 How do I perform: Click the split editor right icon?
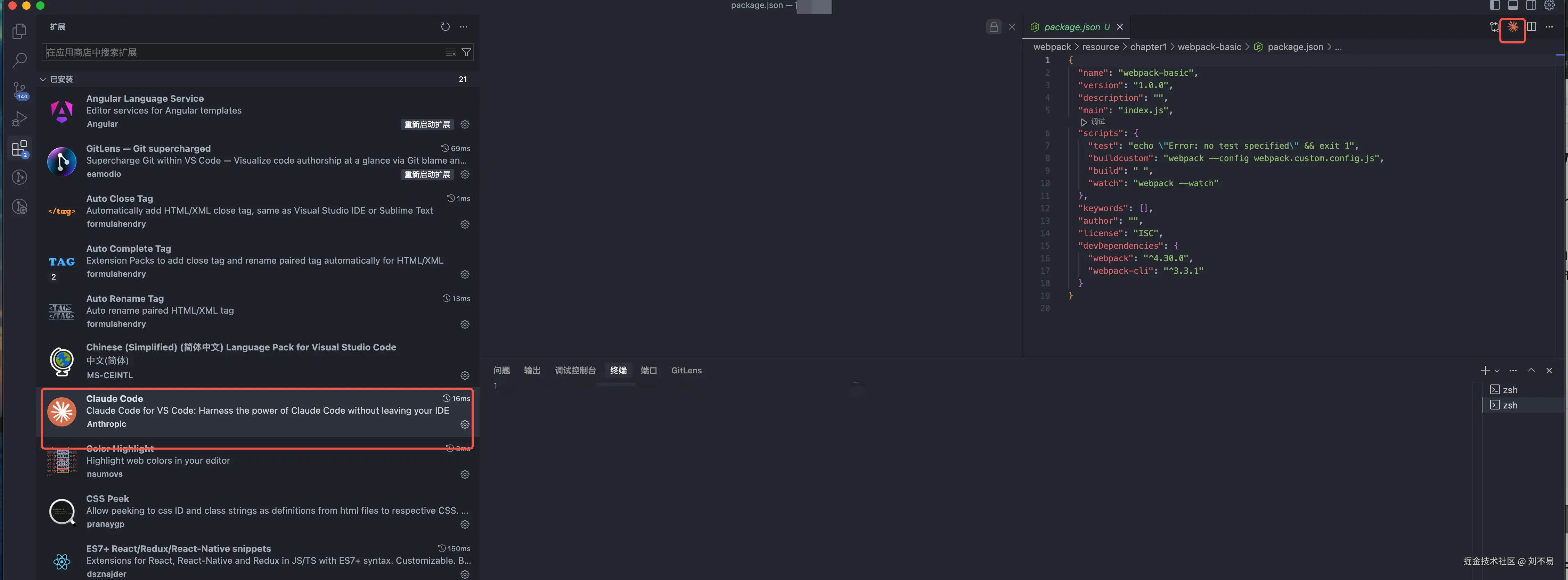point(1532,27)
